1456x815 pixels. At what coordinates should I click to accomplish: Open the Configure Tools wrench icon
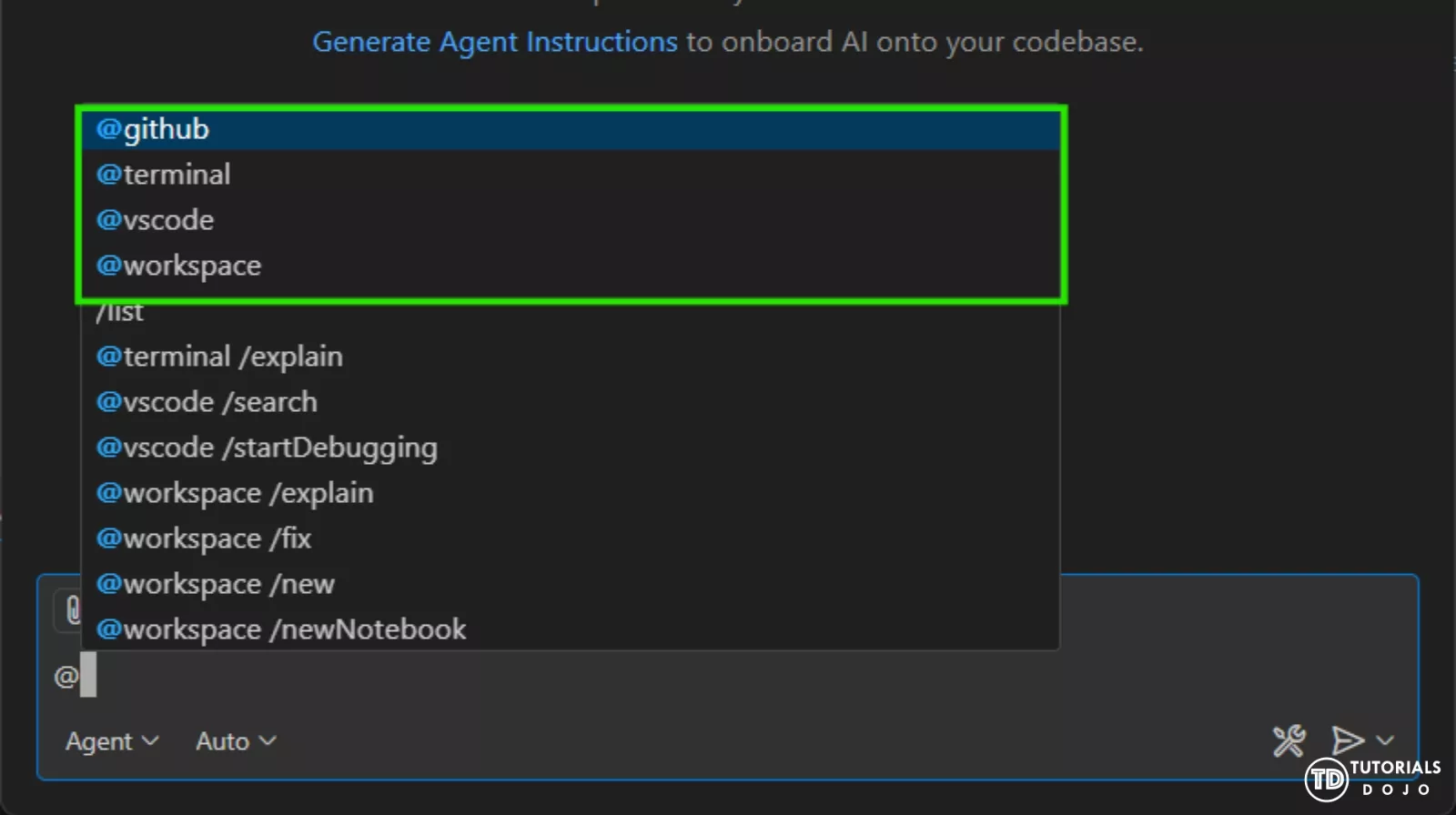tap(1289, 740)
